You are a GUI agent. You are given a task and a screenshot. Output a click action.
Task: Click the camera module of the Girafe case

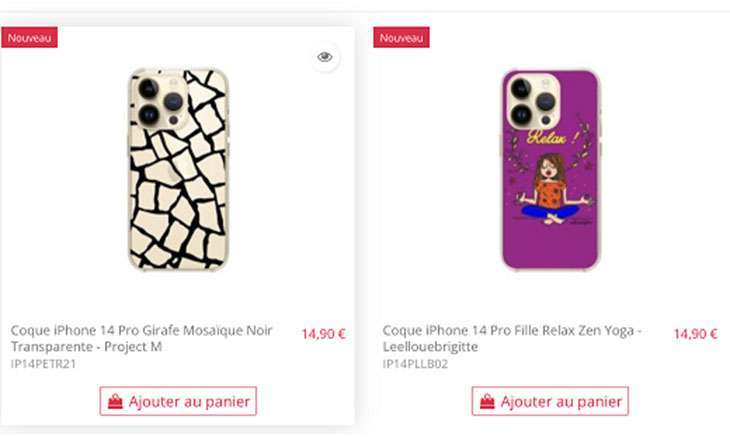(160, 101)
